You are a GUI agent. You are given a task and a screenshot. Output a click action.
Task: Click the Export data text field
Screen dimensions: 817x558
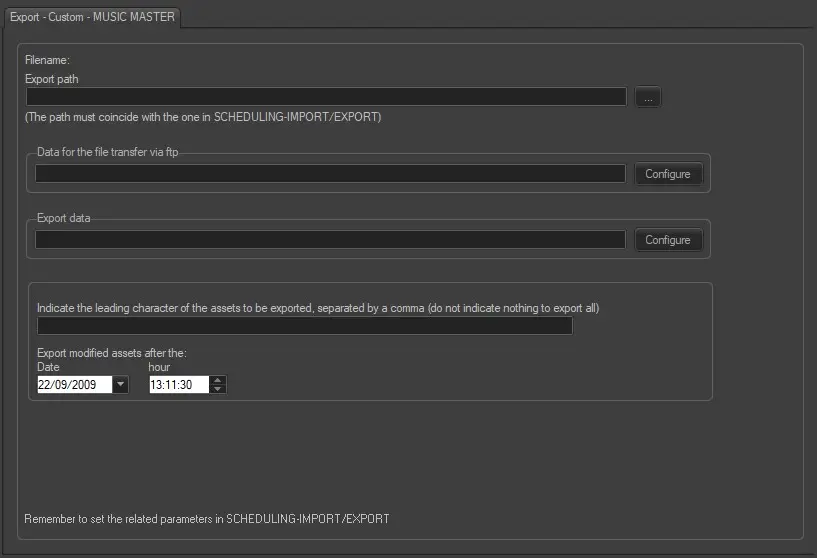pos(330,240)
